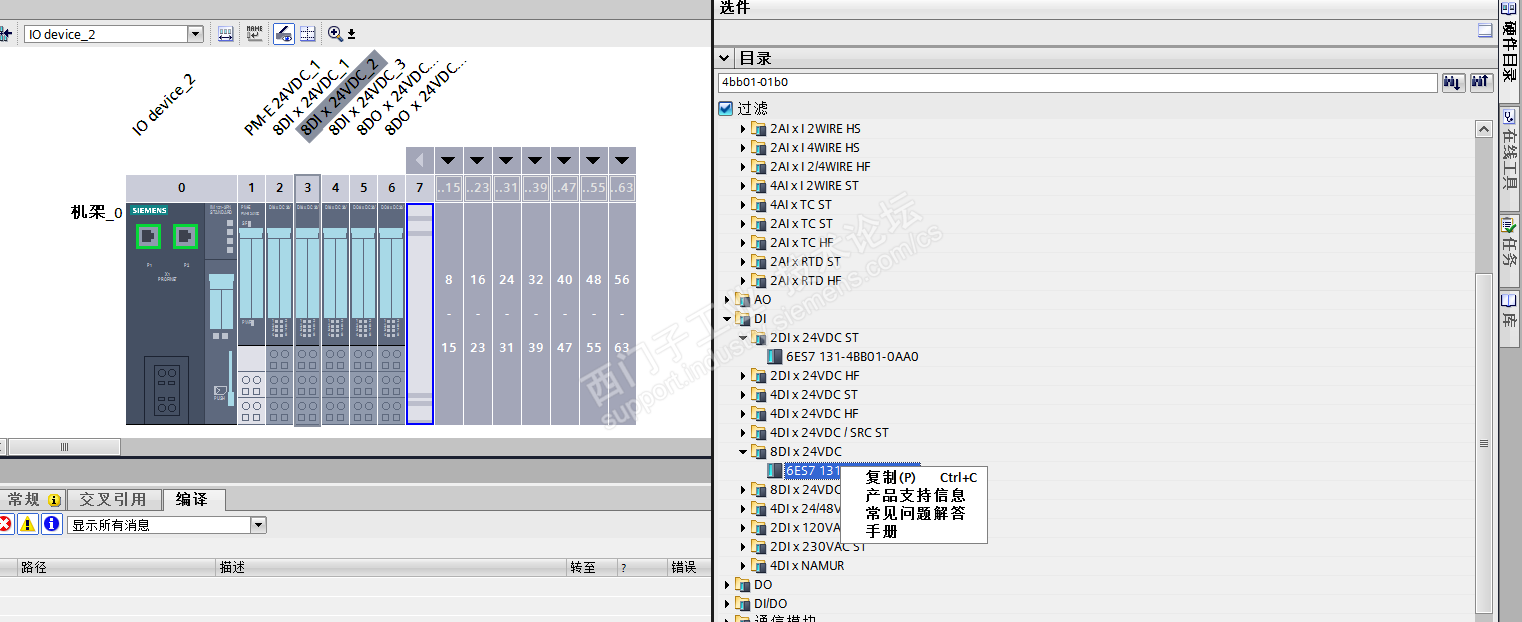
Task: Expand slot group ..63 arrow
Action: pos(622,160)
